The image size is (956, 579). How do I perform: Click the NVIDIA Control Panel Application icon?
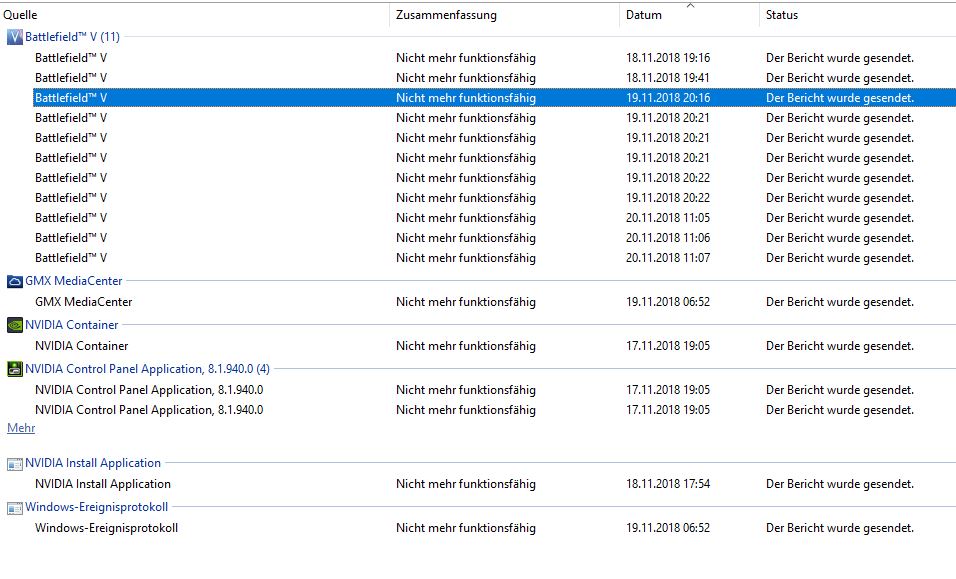pyautogui.click(x=15, y=369)
